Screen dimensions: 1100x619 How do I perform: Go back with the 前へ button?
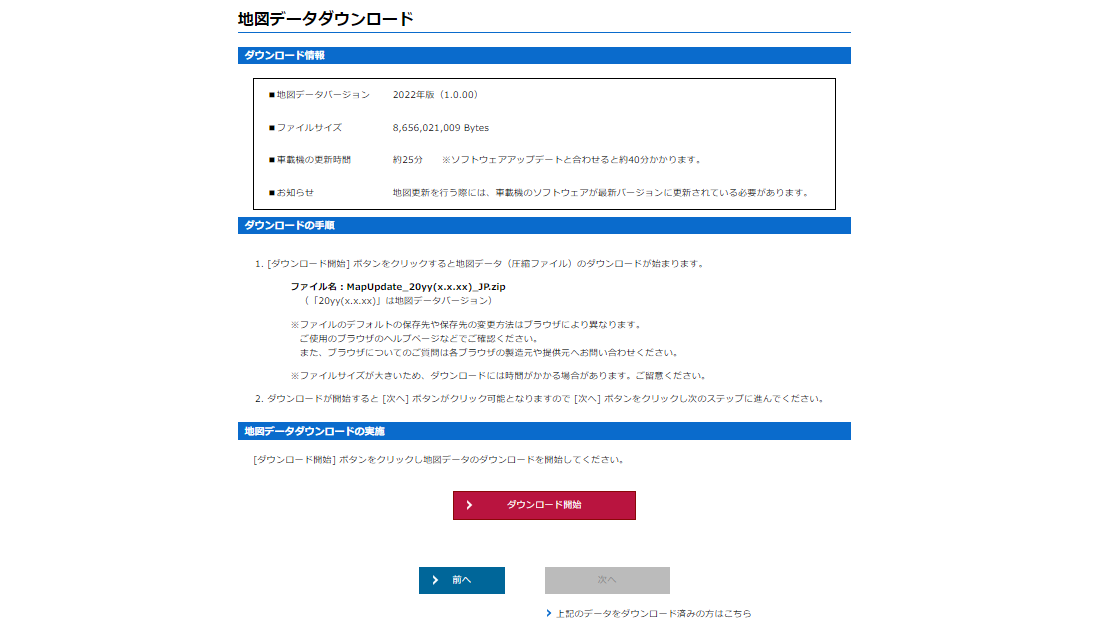[x=461, y=580]
